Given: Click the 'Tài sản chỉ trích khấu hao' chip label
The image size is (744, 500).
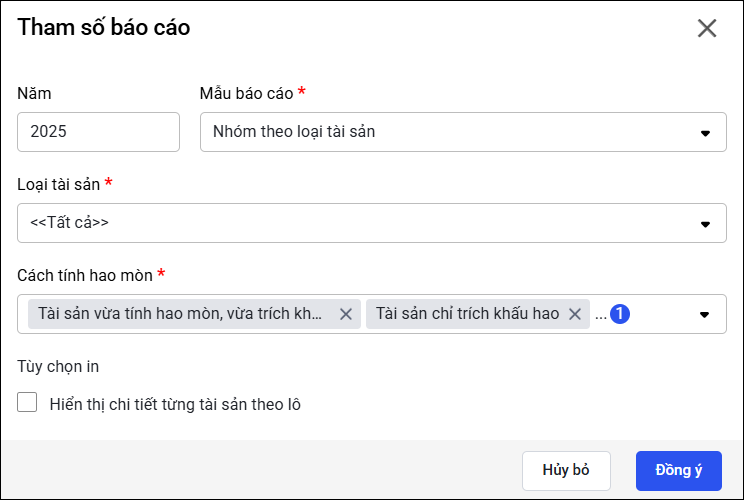Looking at the screenshot, I should pos(467,314).
